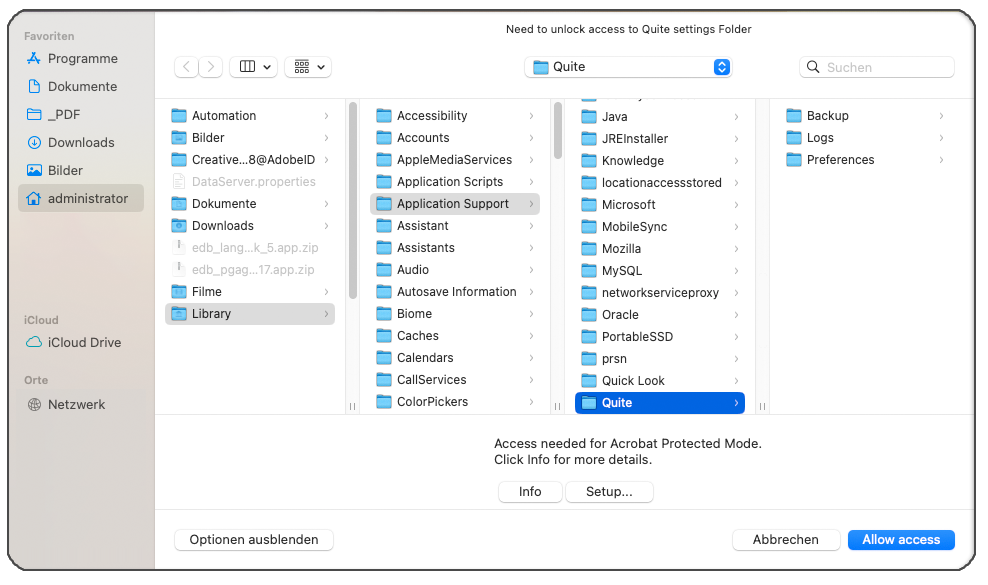The width and height of the screenshot is (988, 585).
Task: Select the networkserviceproxy folder
Action: (660, 292)
